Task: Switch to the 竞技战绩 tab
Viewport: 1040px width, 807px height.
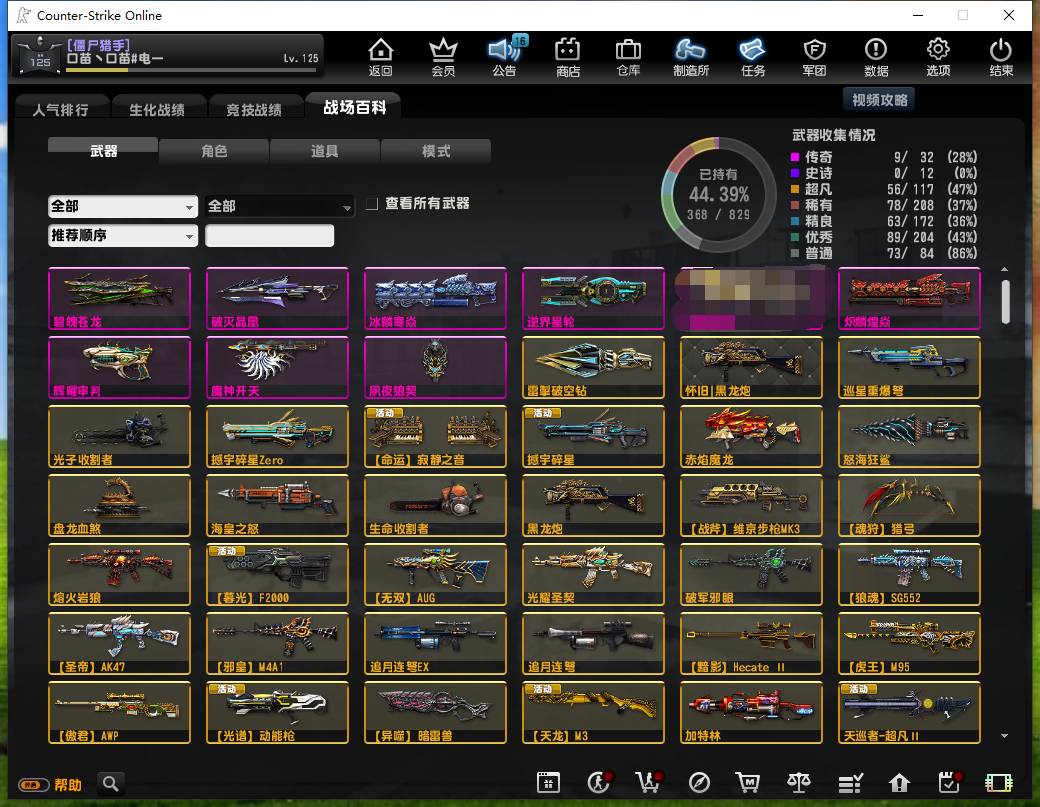Action: (254, 109)
